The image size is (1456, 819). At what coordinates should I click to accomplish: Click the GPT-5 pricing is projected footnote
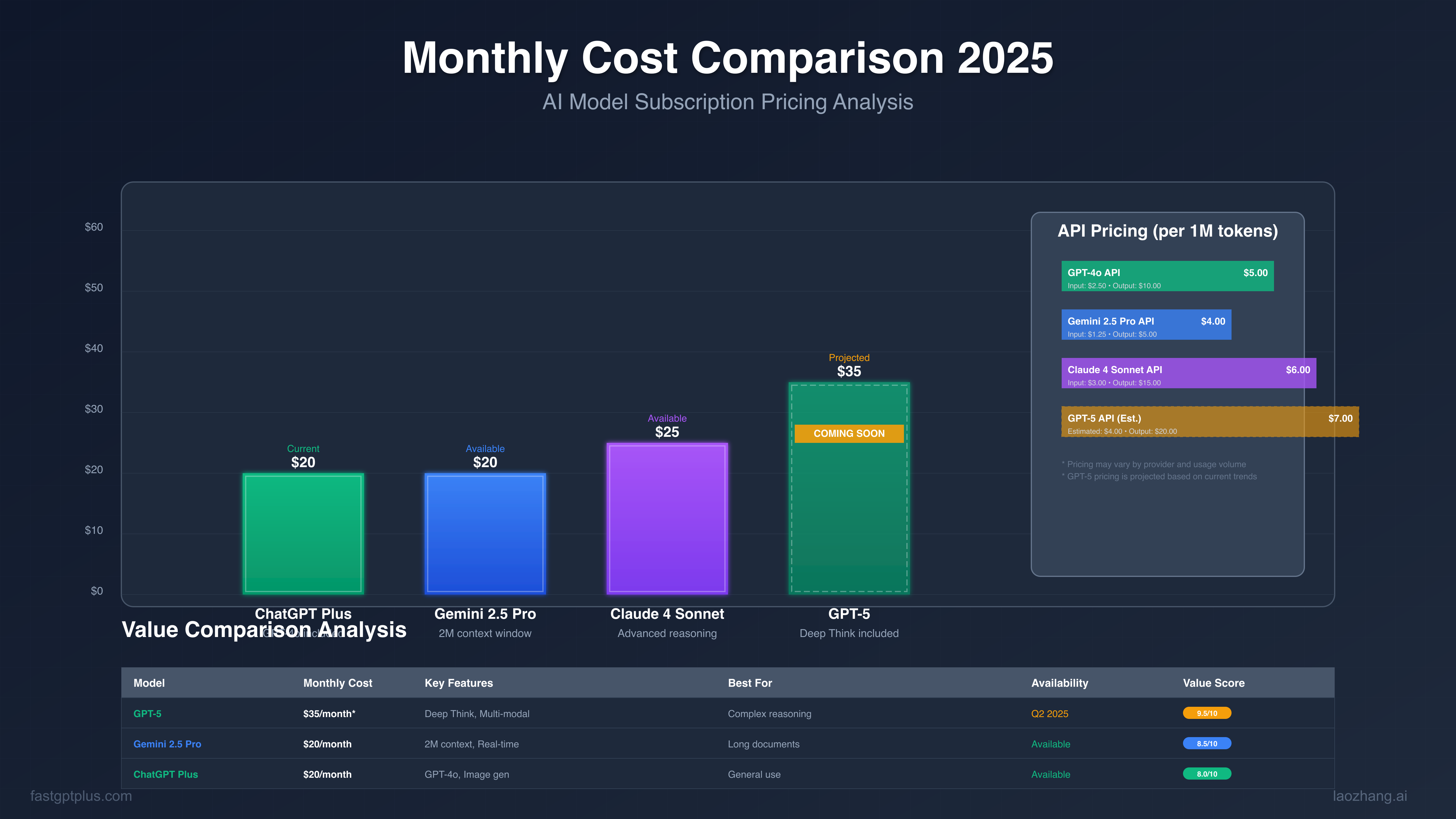(x=1159, y=477)
